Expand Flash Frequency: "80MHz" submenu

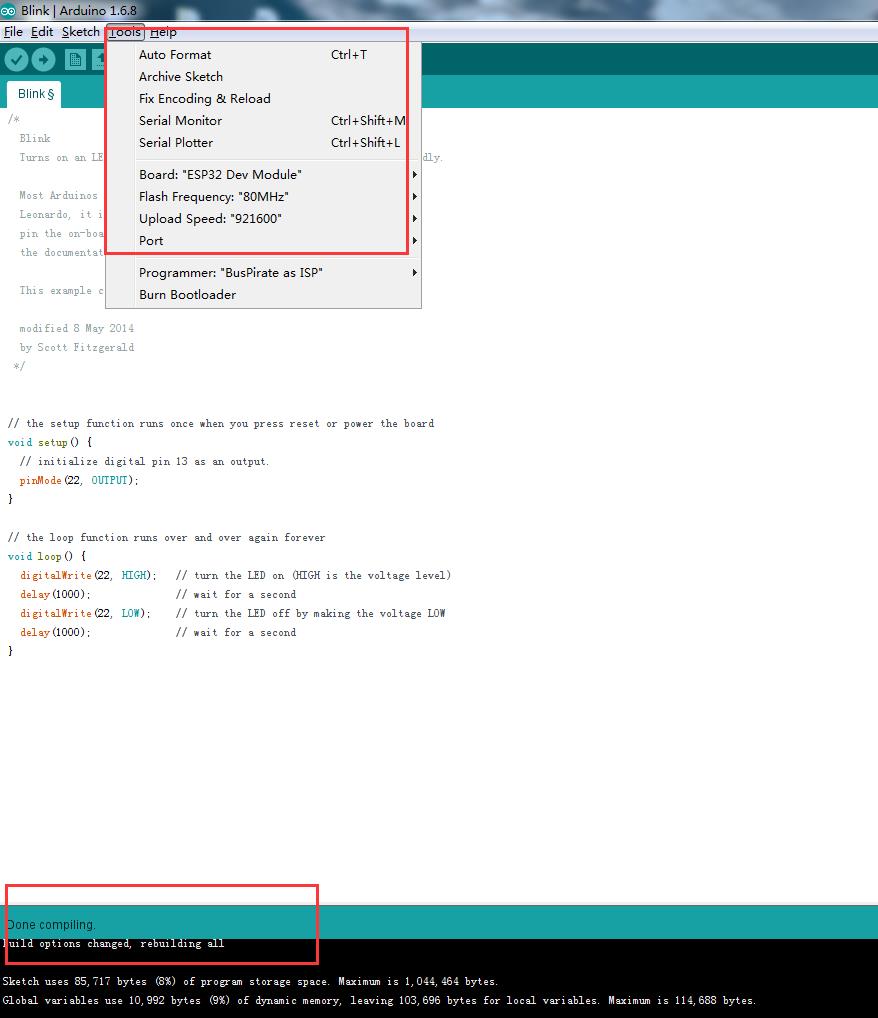(263, 197)
